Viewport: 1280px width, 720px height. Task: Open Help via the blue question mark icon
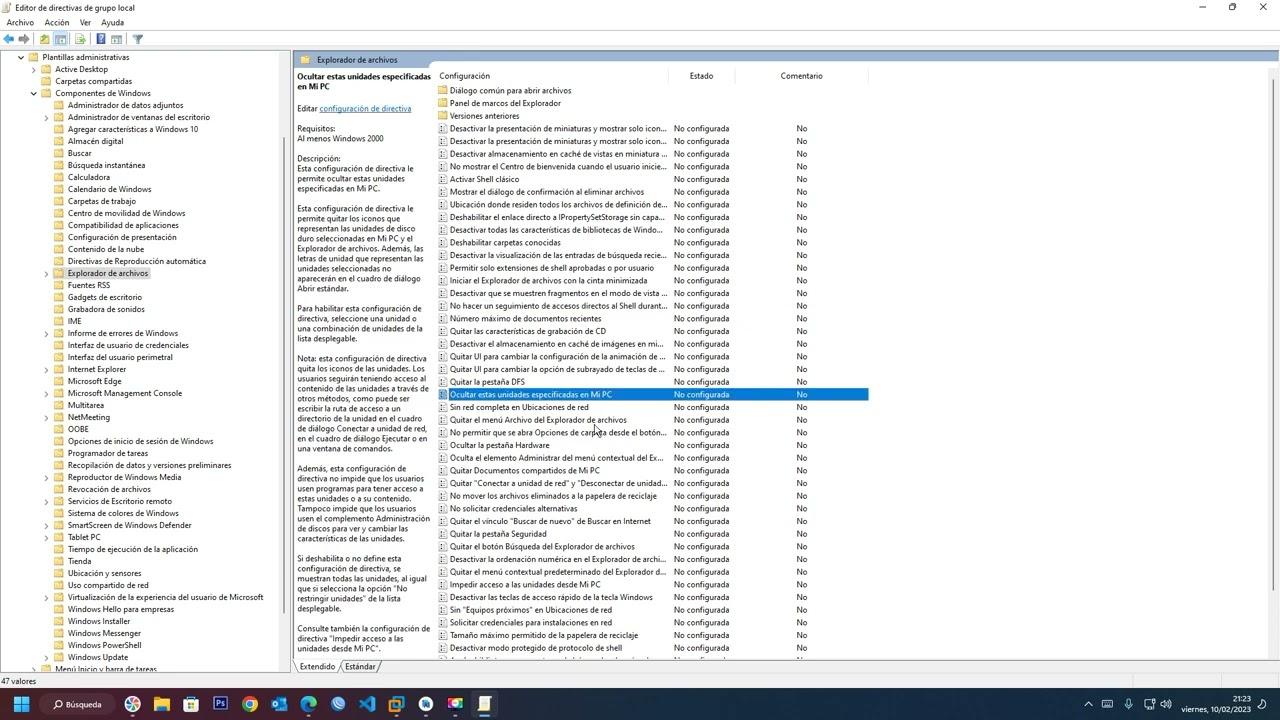point(101,39)
